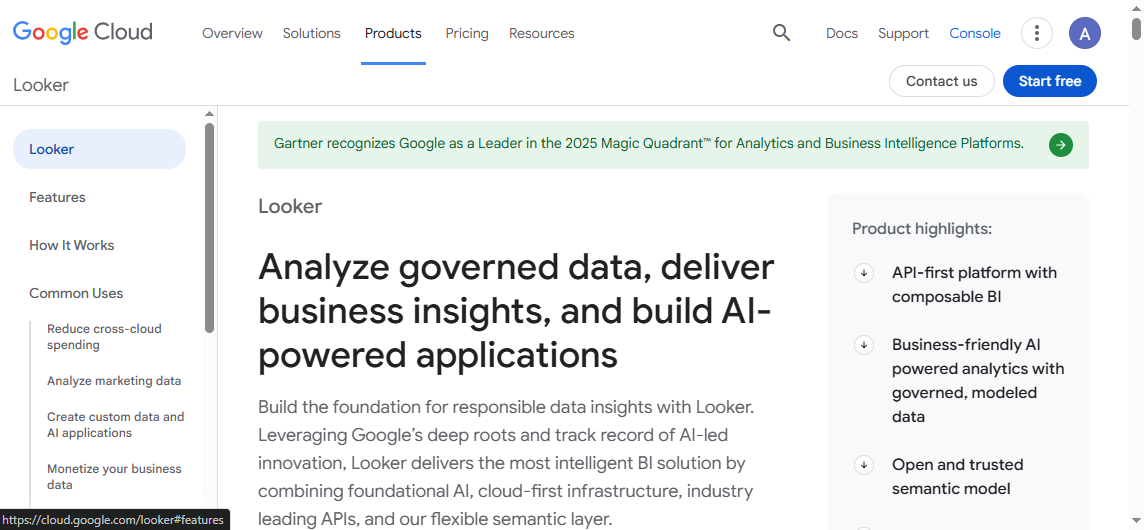Viewport: 1144px width, 530px height.
Task: Expand API-first platform highlight arrow
Action: 864,273
